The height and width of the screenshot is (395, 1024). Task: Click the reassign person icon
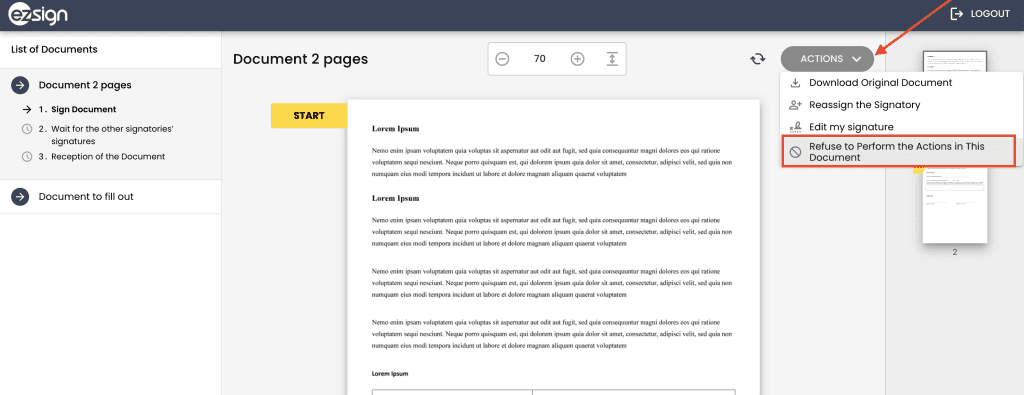click(x=795, y=104)
